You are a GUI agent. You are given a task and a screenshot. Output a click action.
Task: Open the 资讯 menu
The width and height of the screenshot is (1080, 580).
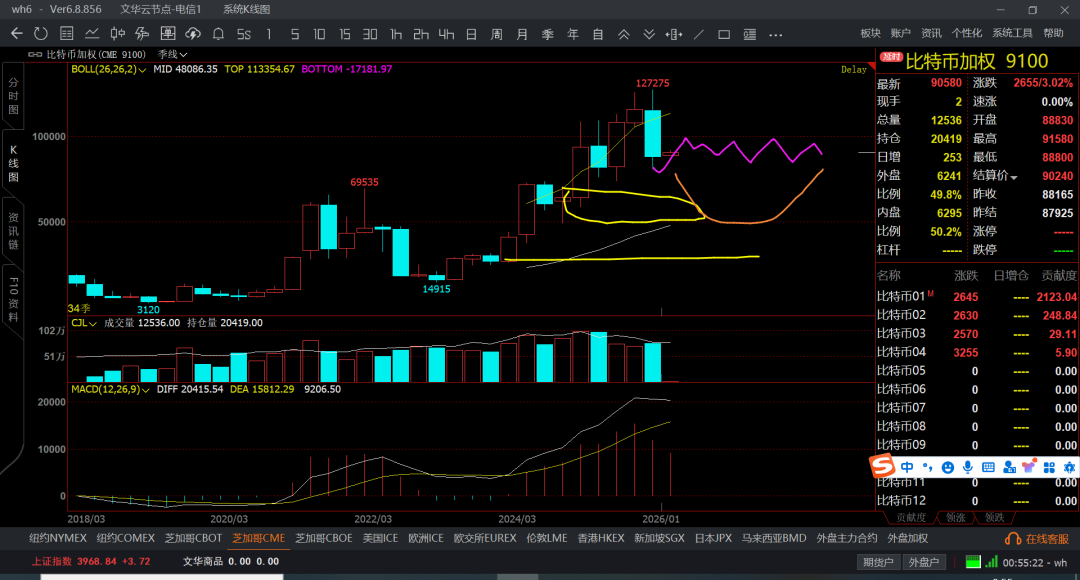click(931, 33)
